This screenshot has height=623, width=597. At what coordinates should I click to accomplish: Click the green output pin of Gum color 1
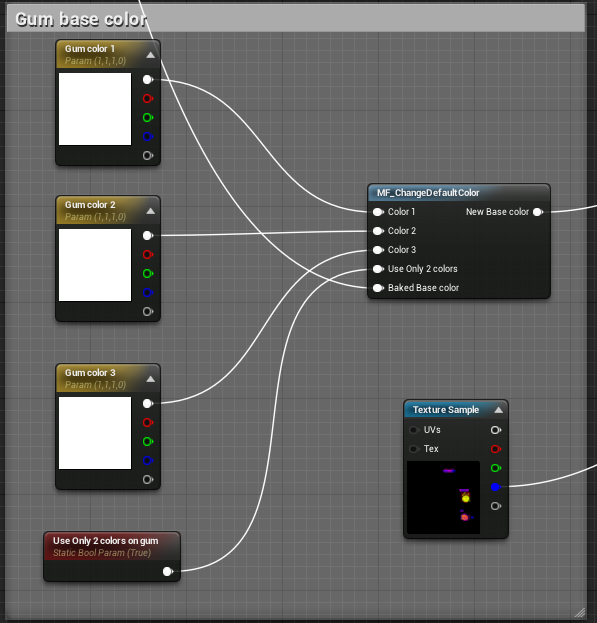pyautogui.click(x=148, y=118)
